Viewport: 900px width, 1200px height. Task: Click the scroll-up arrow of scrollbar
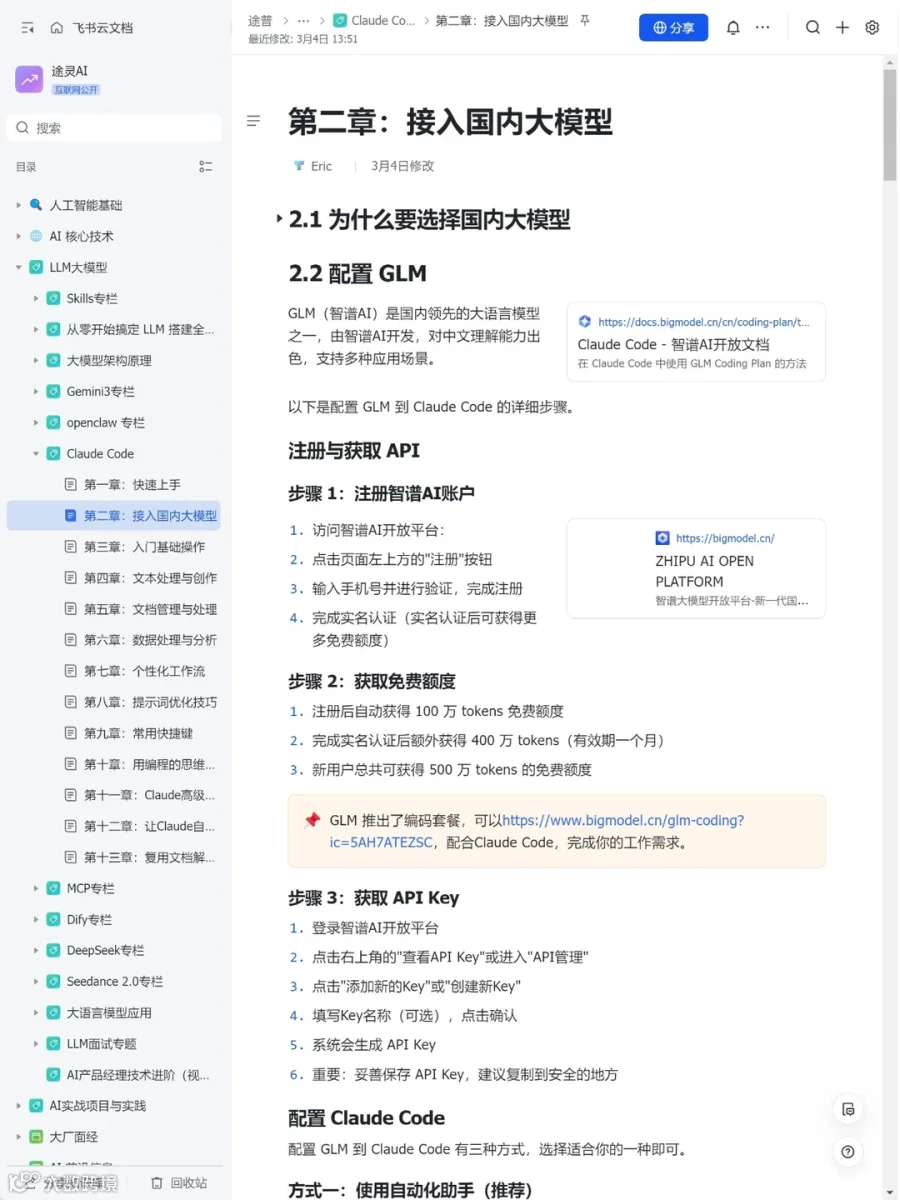click(x=890, y=63)
